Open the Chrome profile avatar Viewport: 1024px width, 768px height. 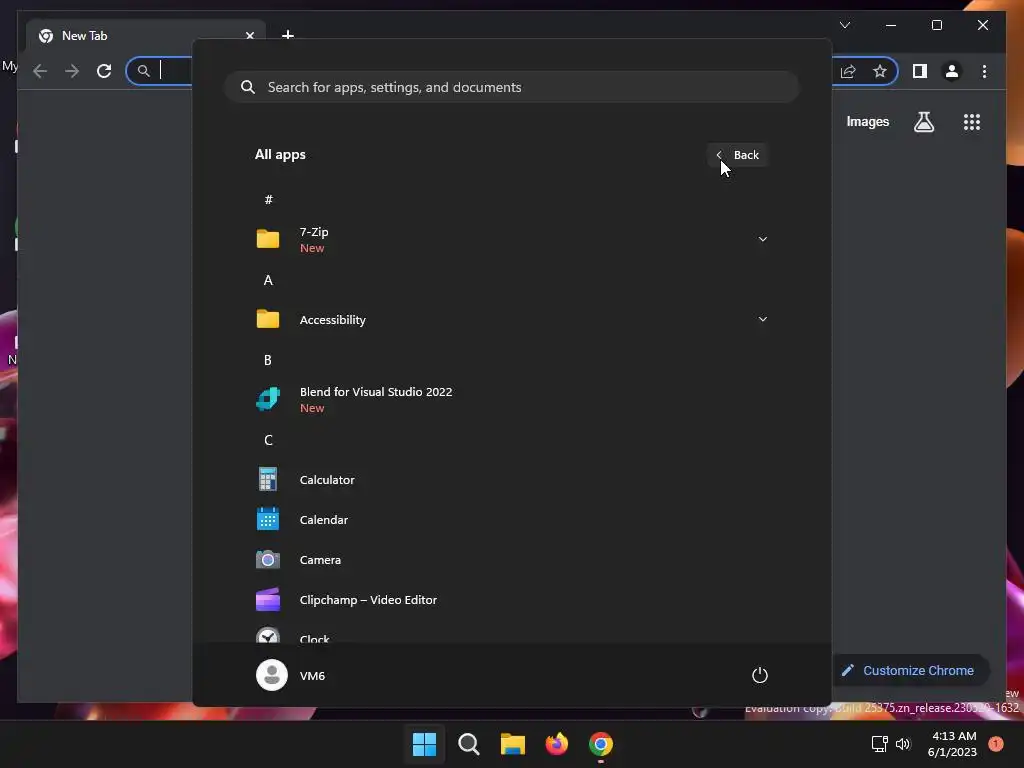point(952,71)
